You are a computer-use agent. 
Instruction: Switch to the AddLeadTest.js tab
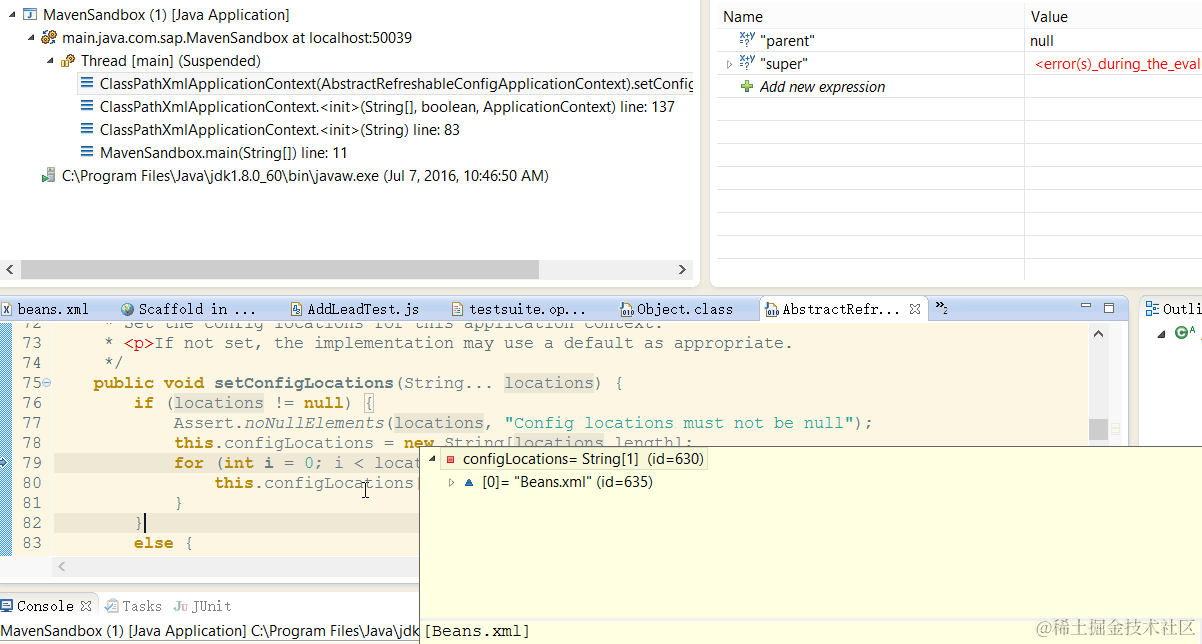tap(355, 309)
